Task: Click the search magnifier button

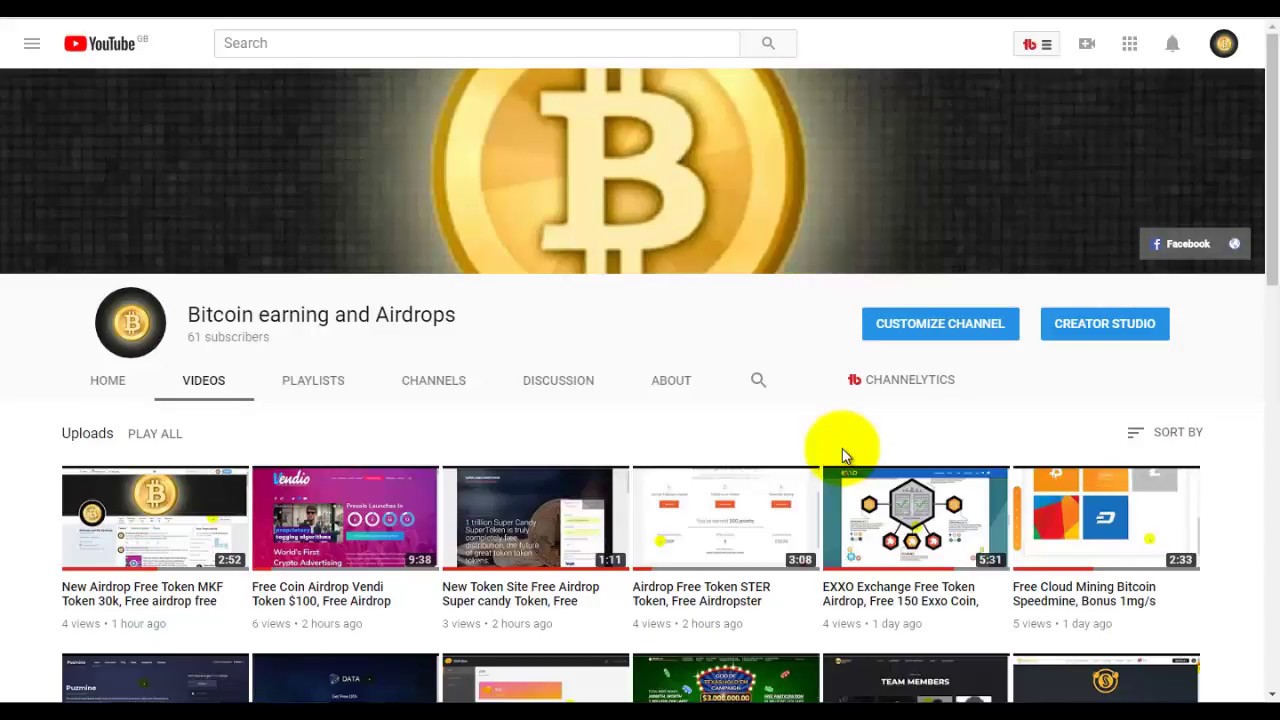Action: click(x=768, y=43)
